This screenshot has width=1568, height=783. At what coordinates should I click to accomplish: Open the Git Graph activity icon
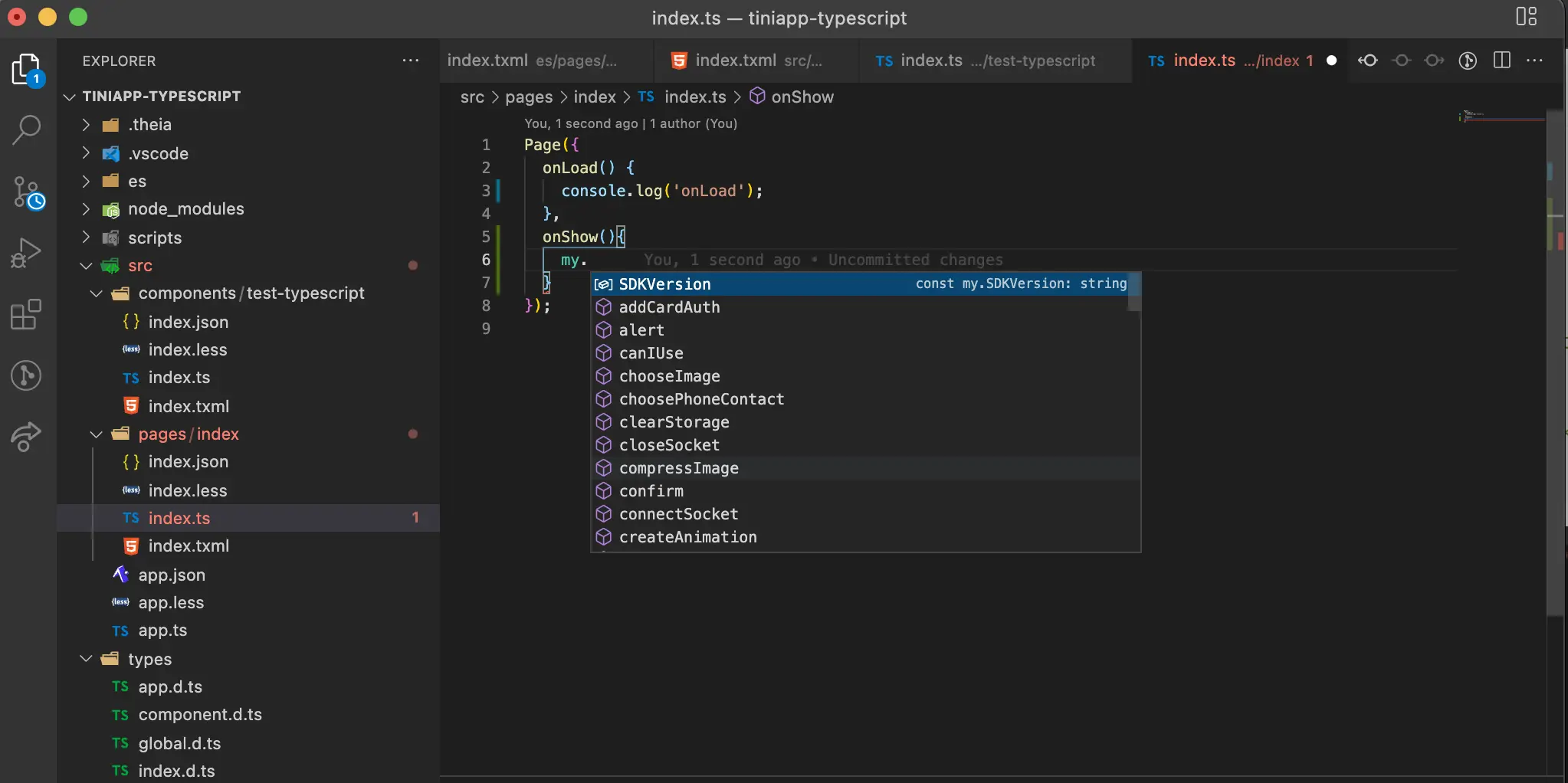pos(28,375)
